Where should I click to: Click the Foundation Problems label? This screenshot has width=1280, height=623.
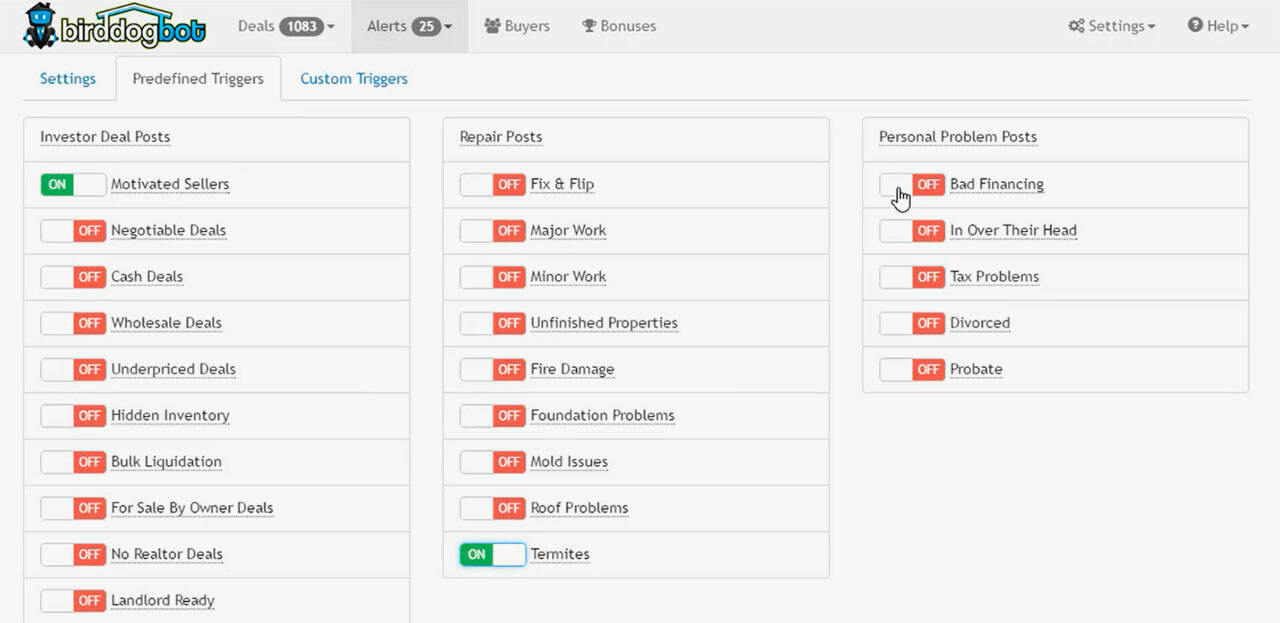pos(602,415)
